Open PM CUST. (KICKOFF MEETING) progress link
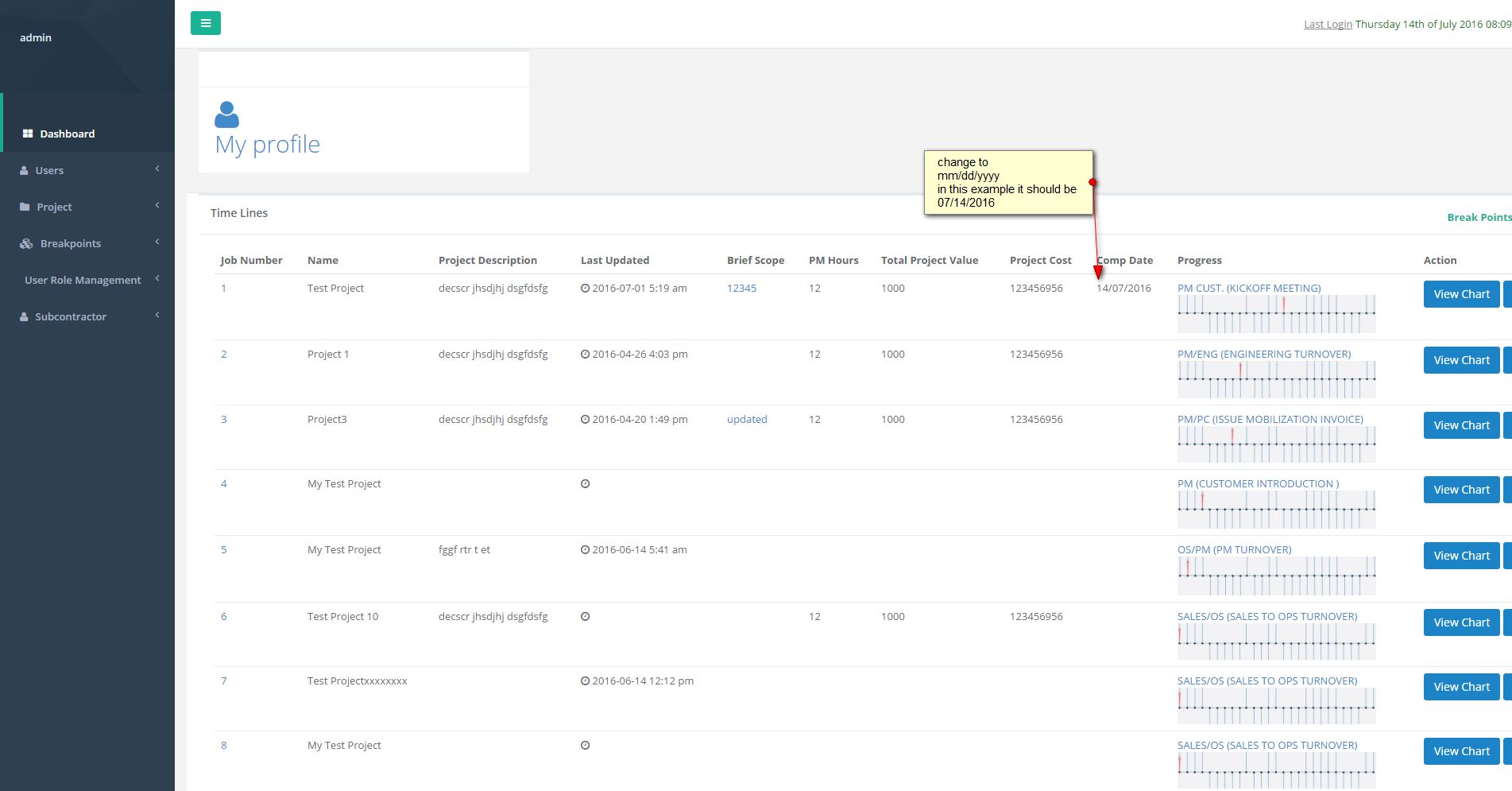 point(1249,288)
